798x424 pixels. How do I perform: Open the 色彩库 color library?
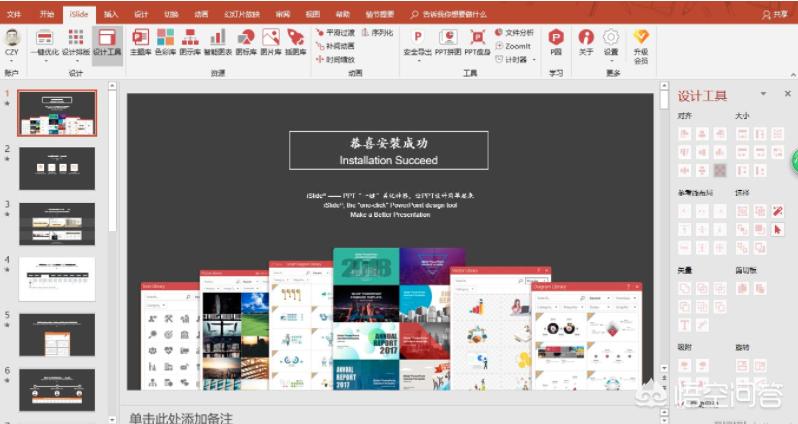tap(165, 42)
